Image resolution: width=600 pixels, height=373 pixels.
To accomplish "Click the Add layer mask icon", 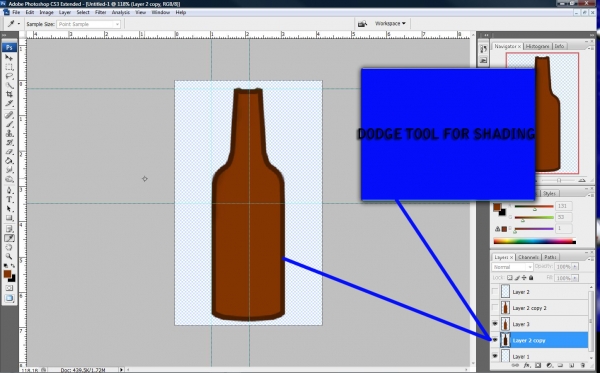I will [x=538, y=366].
